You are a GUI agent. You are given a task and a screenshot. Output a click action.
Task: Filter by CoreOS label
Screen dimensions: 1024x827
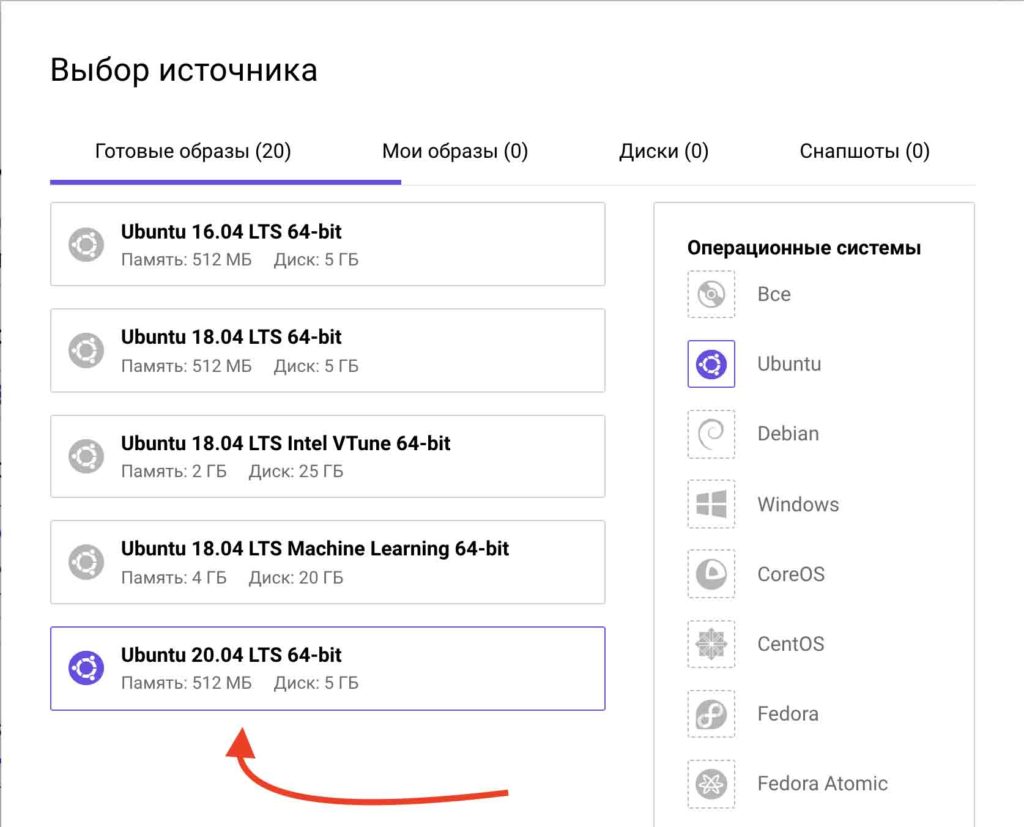point(791,574)
